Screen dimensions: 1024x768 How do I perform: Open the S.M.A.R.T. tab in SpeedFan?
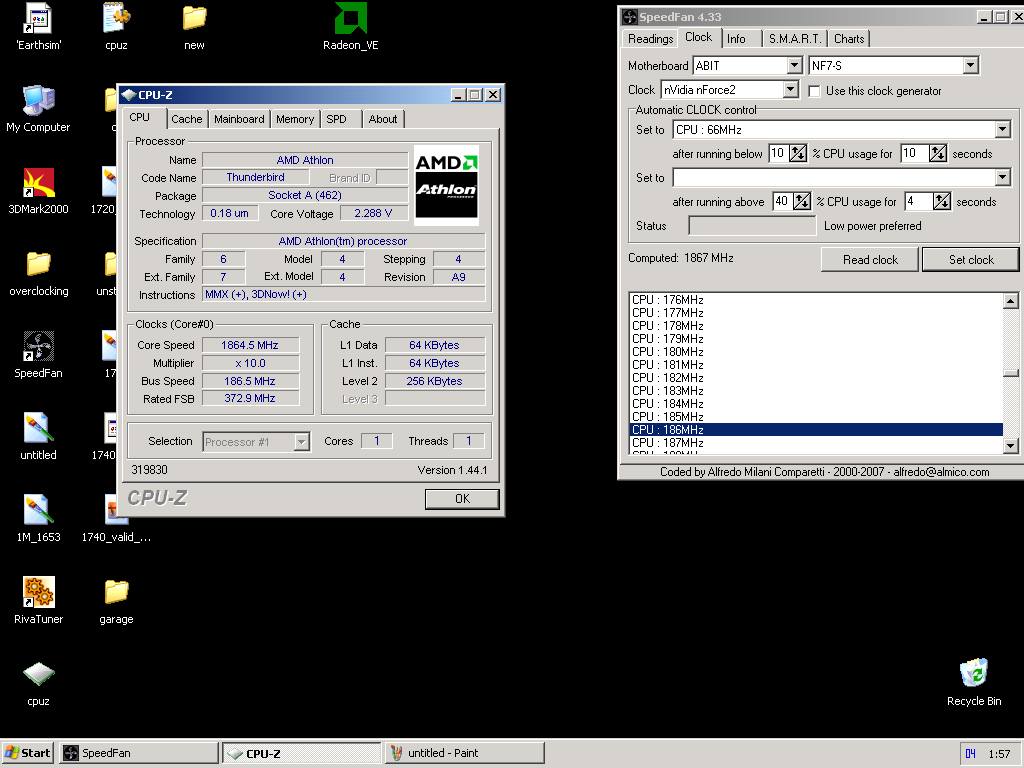tap(795, 39)
